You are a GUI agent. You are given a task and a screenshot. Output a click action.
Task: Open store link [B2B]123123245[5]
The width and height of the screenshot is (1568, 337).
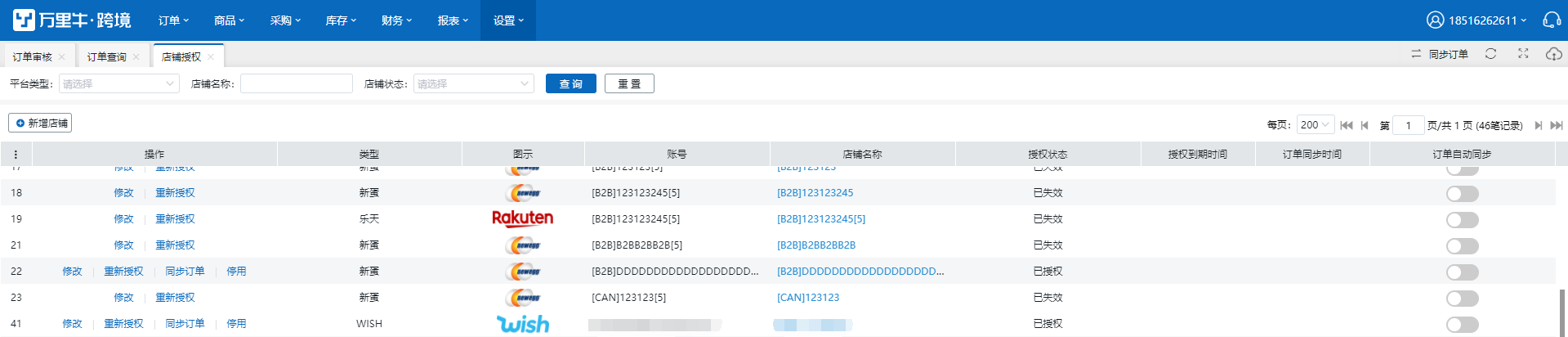(821, 219)
